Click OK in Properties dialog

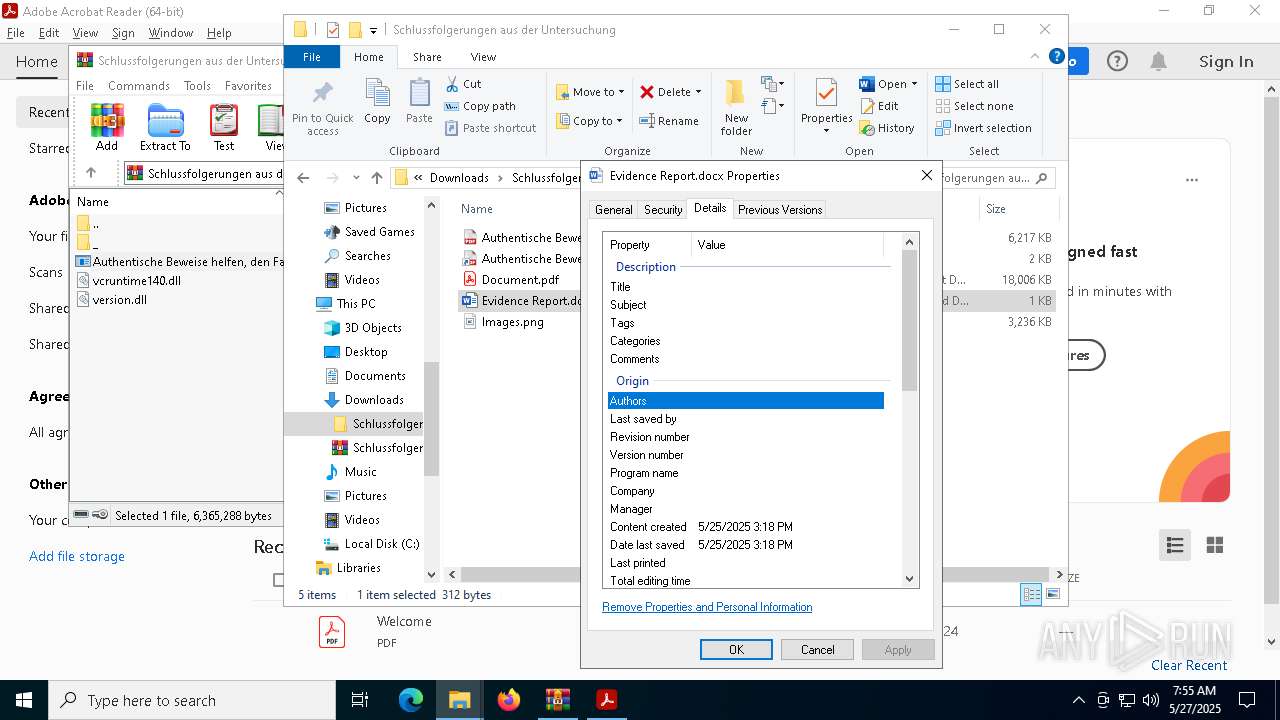pos(736,650)
